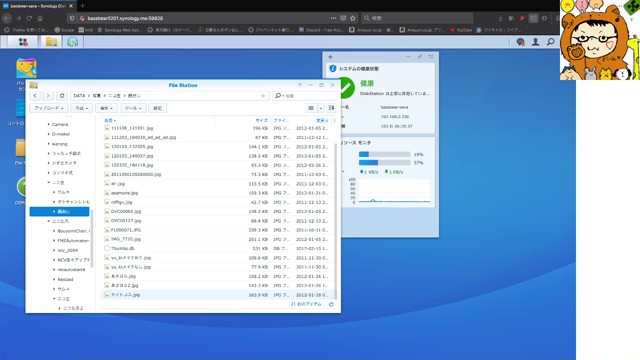640x360 pixels.
Task: Click the 37% usage bar in resource monitor
Action: click(384, 162)
